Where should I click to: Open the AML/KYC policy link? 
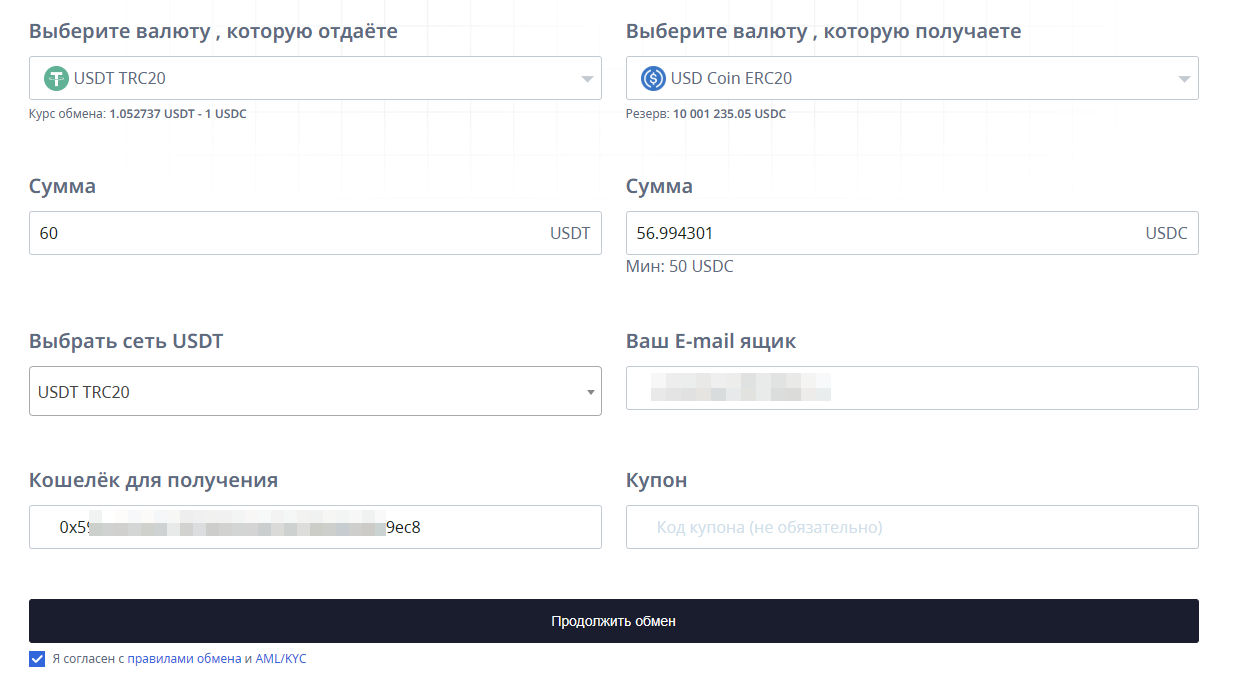(x=281, y=659)
